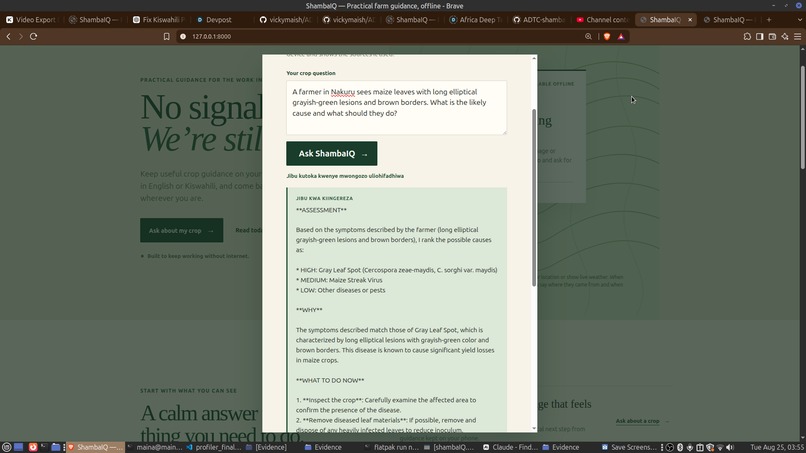
Task: Switch to the maina@main terminal taskbar item
Action: pos(155,447)
